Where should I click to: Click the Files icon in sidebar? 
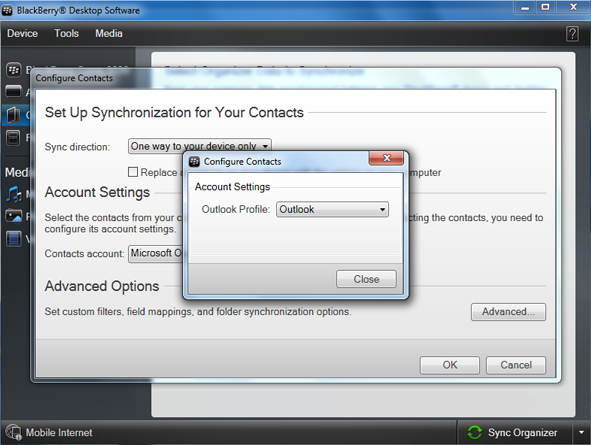tap(13, 138)
